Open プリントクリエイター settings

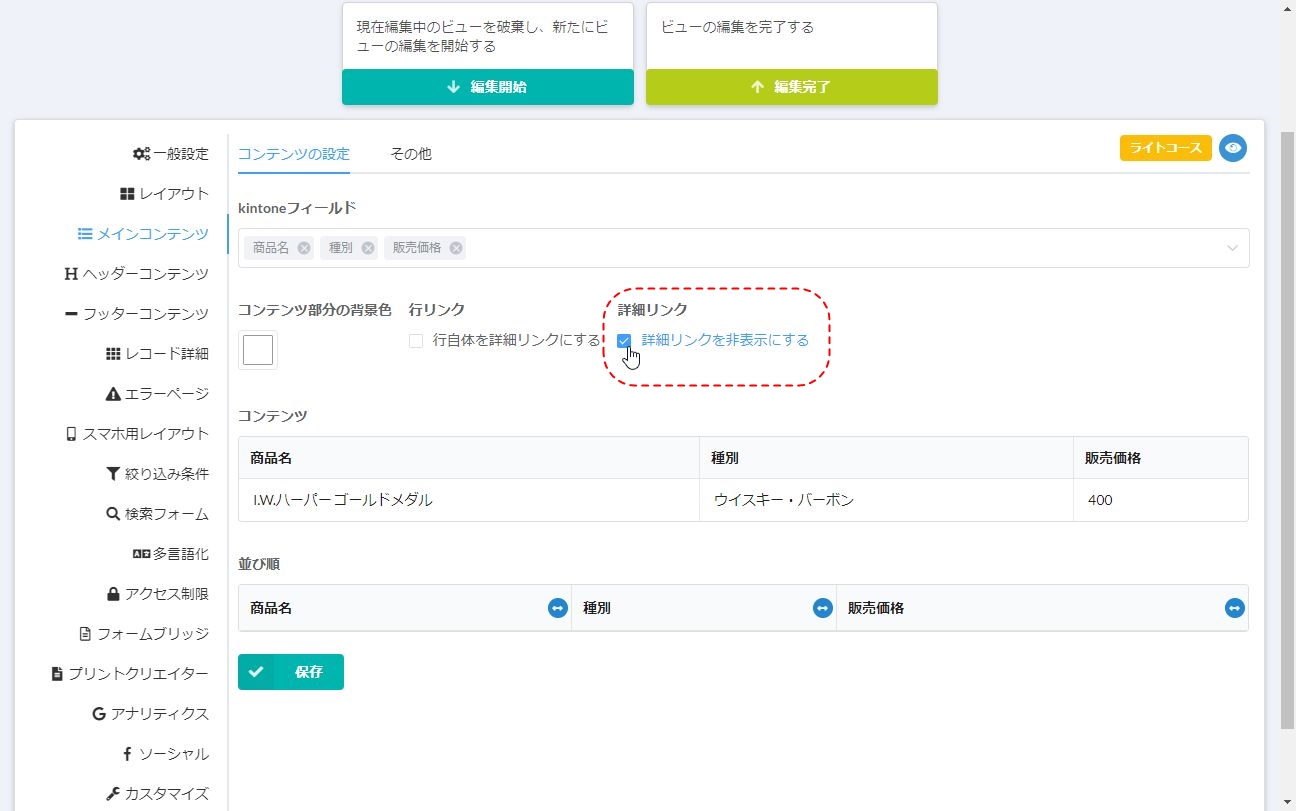point(130,674)
